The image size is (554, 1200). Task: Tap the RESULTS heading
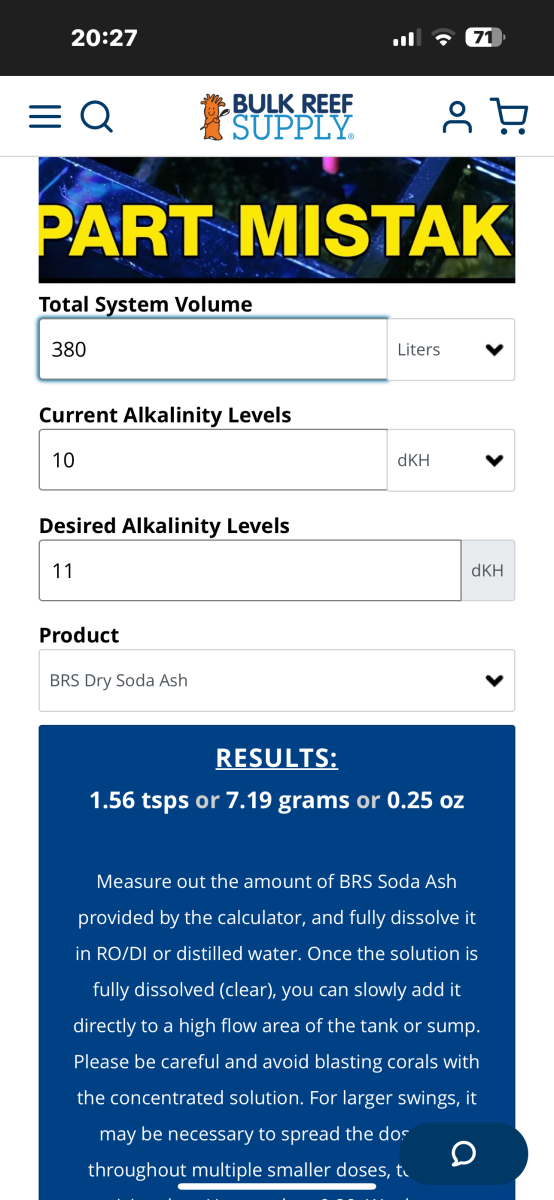(277, 758)
